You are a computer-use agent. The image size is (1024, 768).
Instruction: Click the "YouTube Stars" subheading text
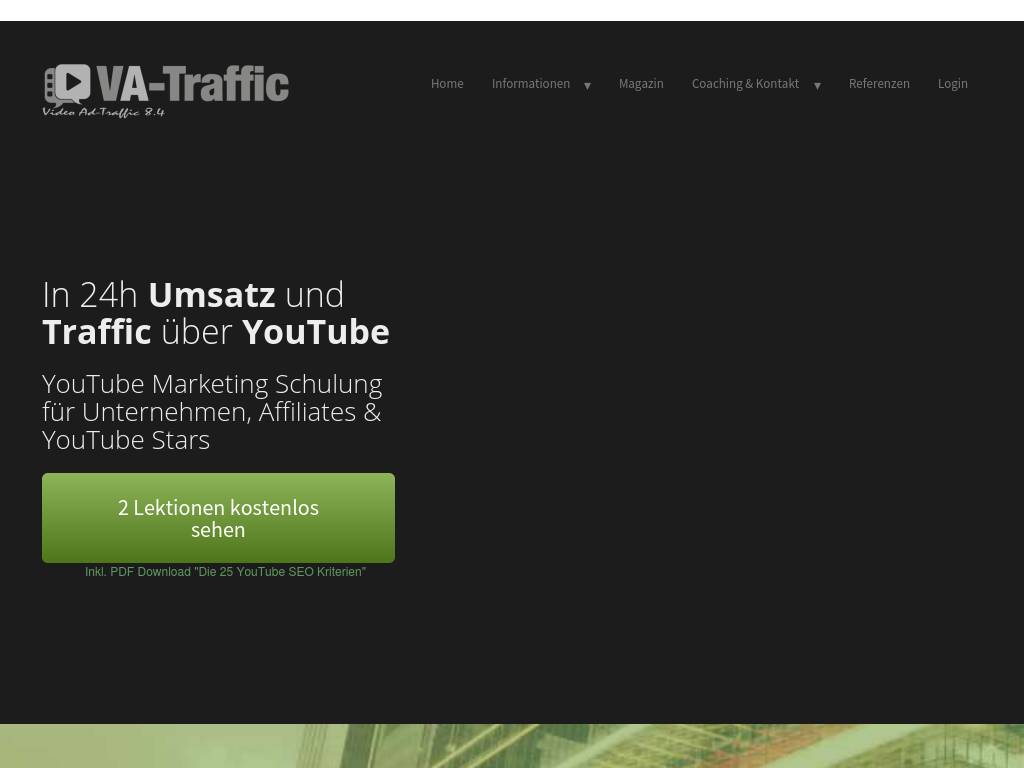pos(126,440)
